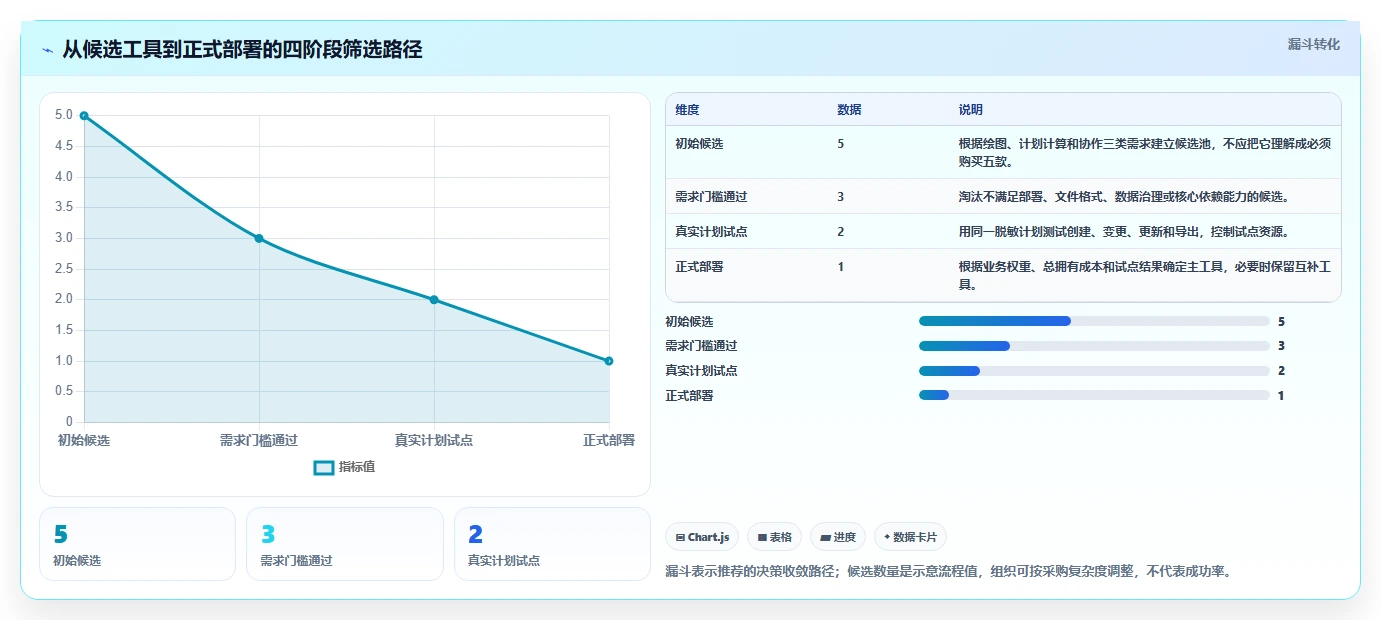Click the chart x-axis label 需求门槛通过
Screen dimensions: 1381x620
click(259, 440)
